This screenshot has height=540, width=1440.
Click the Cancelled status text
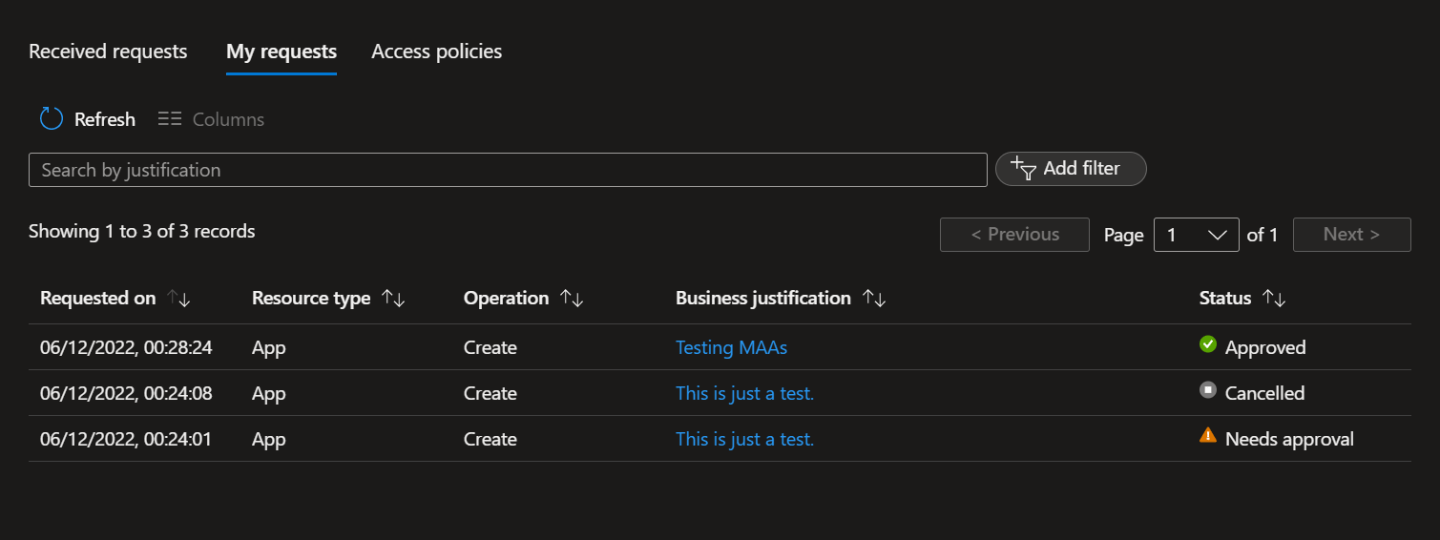(1265, 393)
